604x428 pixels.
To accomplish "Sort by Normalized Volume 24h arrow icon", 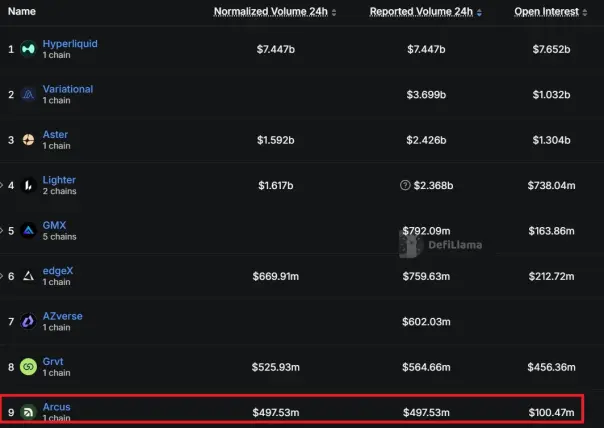I will tap(334, 12).
